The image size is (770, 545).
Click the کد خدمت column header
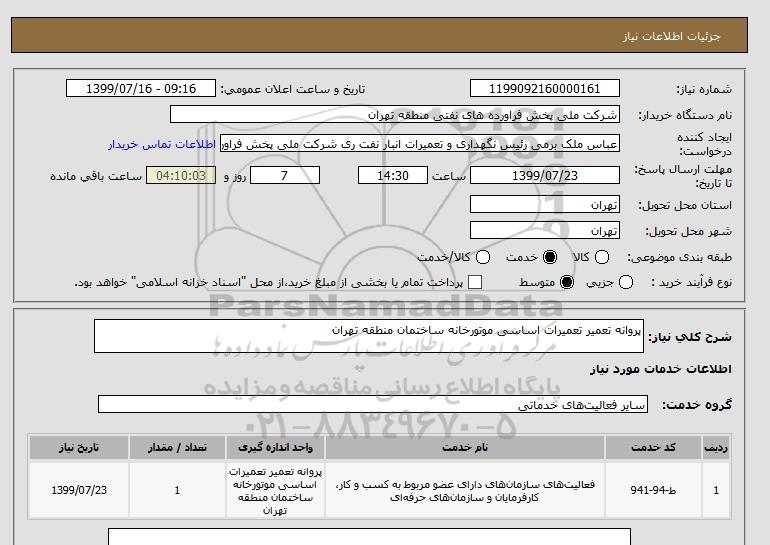tap(653, 447)
